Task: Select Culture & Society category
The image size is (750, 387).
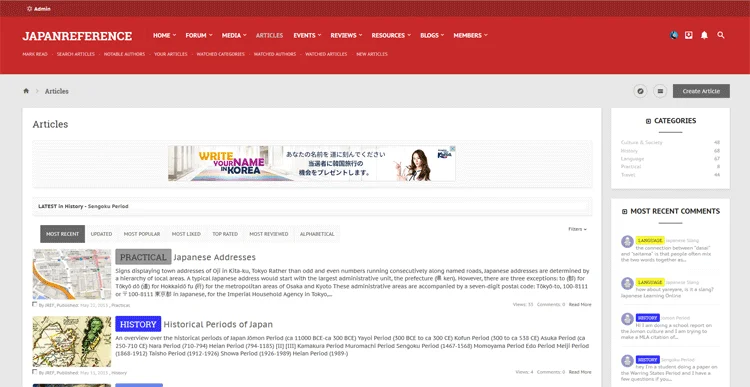Action: point(641,143)
